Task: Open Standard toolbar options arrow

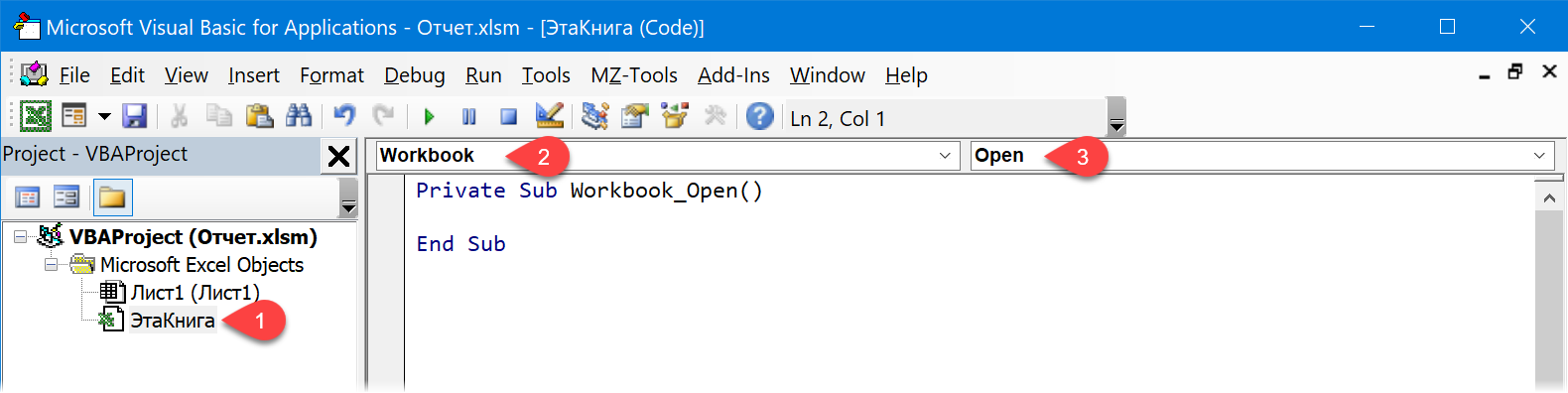Action: point(1116,117)
